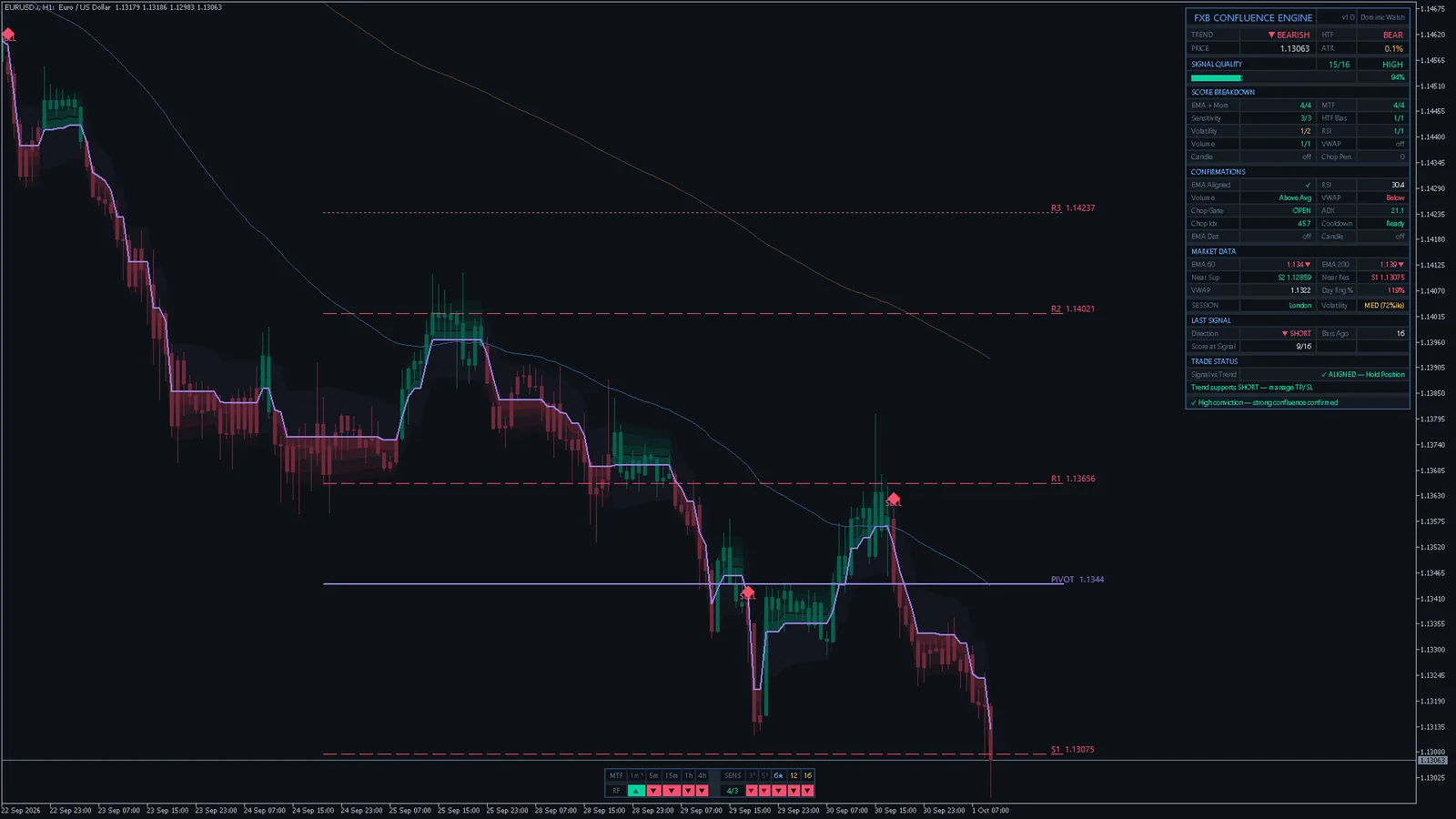The image size is (1456, 819).
Task: Click the red triangle beside SHORT direction
Action: [1285, 334]
